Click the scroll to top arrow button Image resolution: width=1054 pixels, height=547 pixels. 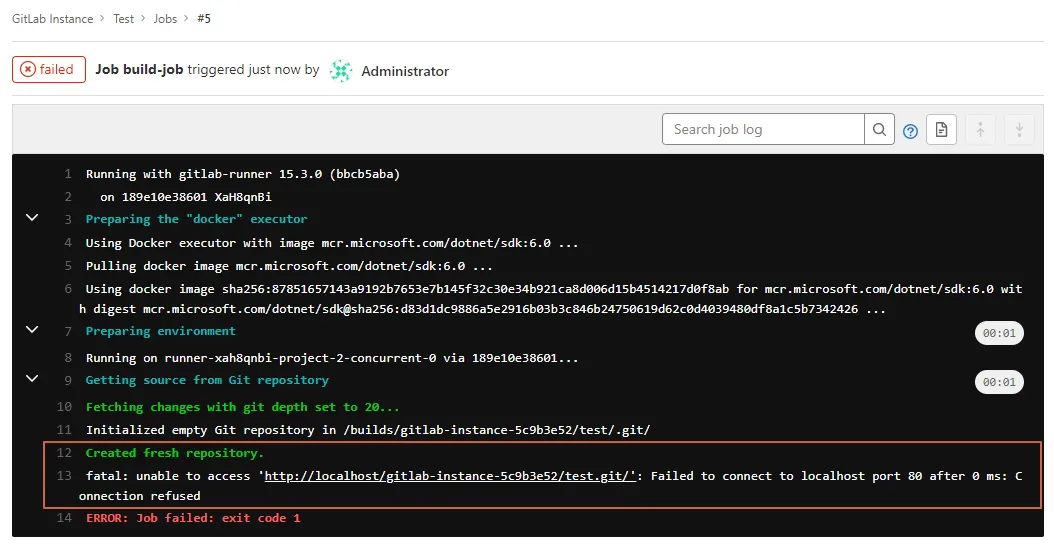coord(980,129)
